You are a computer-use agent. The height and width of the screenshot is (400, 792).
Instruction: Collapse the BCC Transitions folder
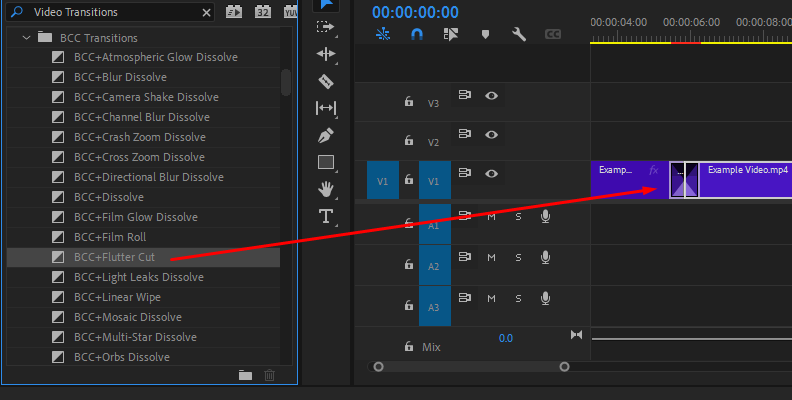(25, 37)
